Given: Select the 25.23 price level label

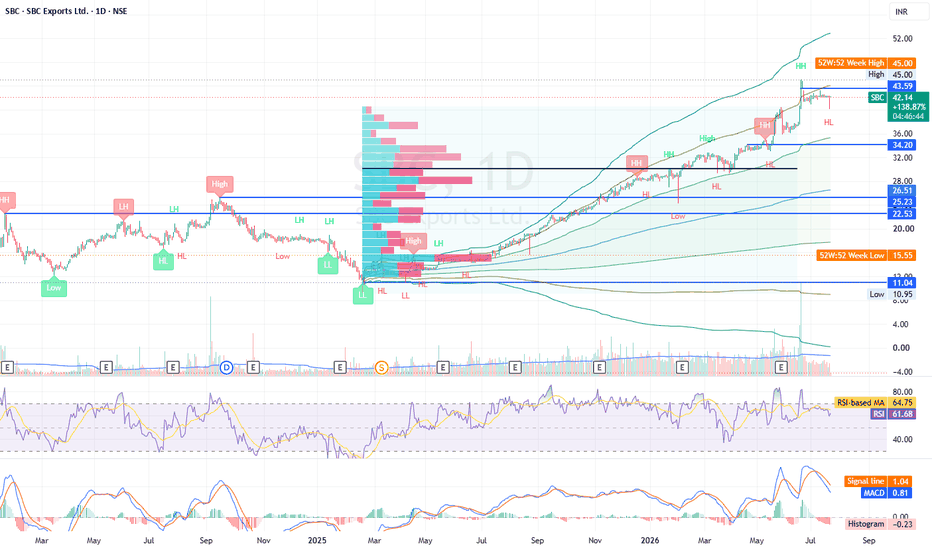Looking at the screenshot, I should click(x=902, y=202).
